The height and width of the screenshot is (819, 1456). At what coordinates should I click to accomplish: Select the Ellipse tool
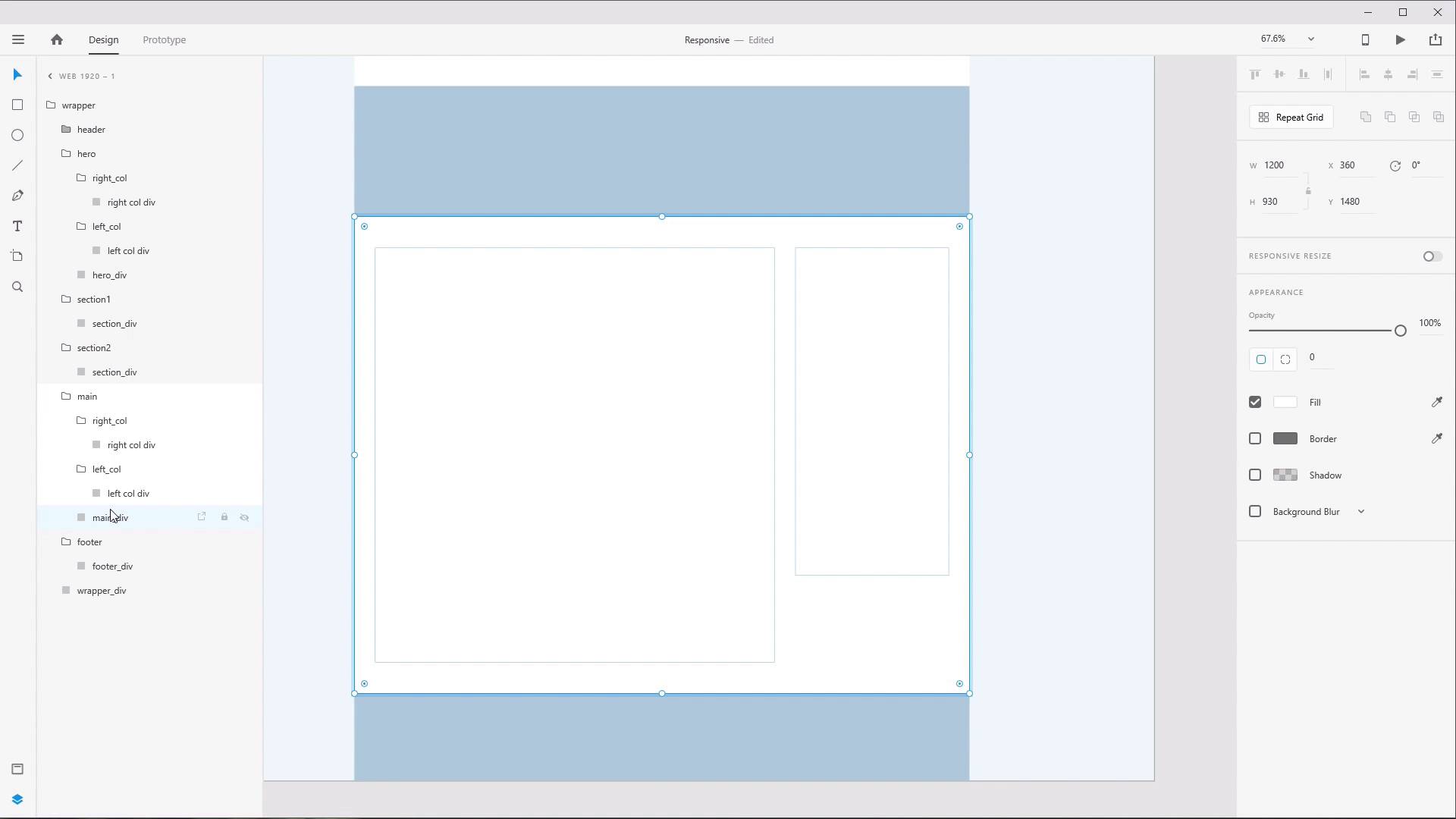tap(17, 135)
